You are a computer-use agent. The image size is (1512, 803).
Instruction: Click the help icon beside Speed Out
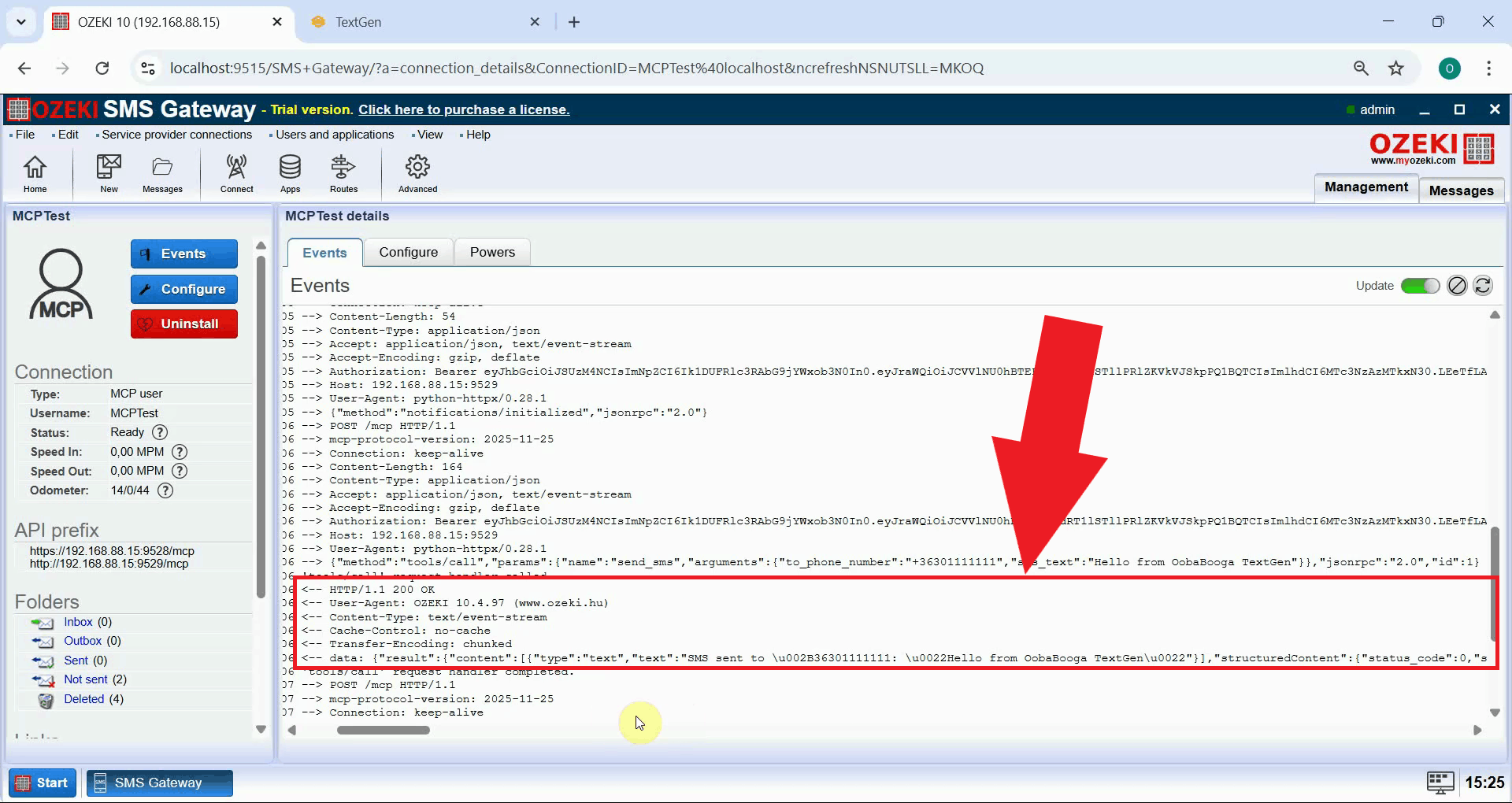coord(180,471)
